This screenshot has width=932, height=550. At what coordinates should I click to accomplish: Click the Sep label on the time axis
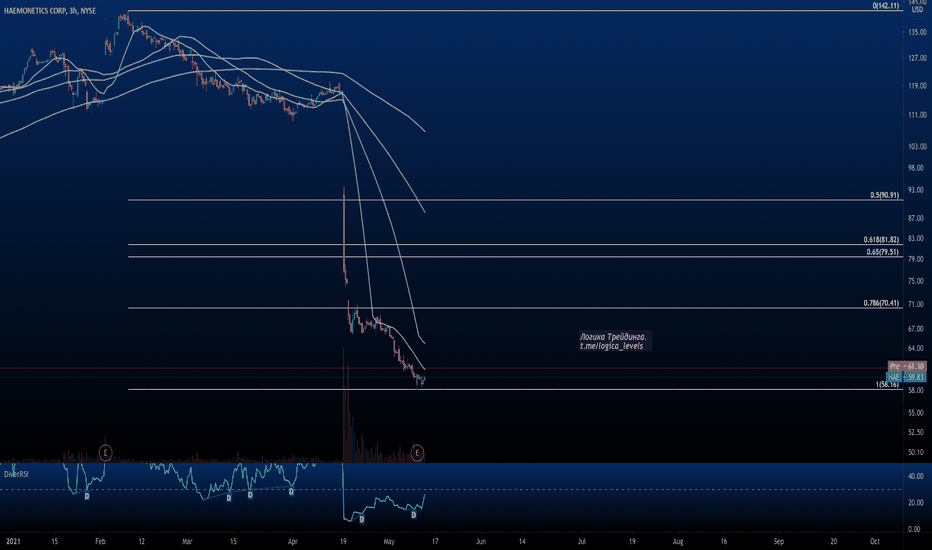[779, 542]
